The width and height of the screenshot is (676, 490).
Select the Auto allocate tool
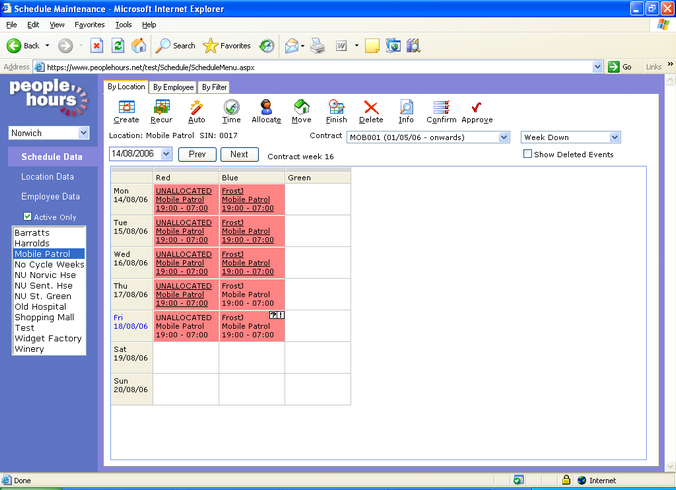tap(196, 107)
